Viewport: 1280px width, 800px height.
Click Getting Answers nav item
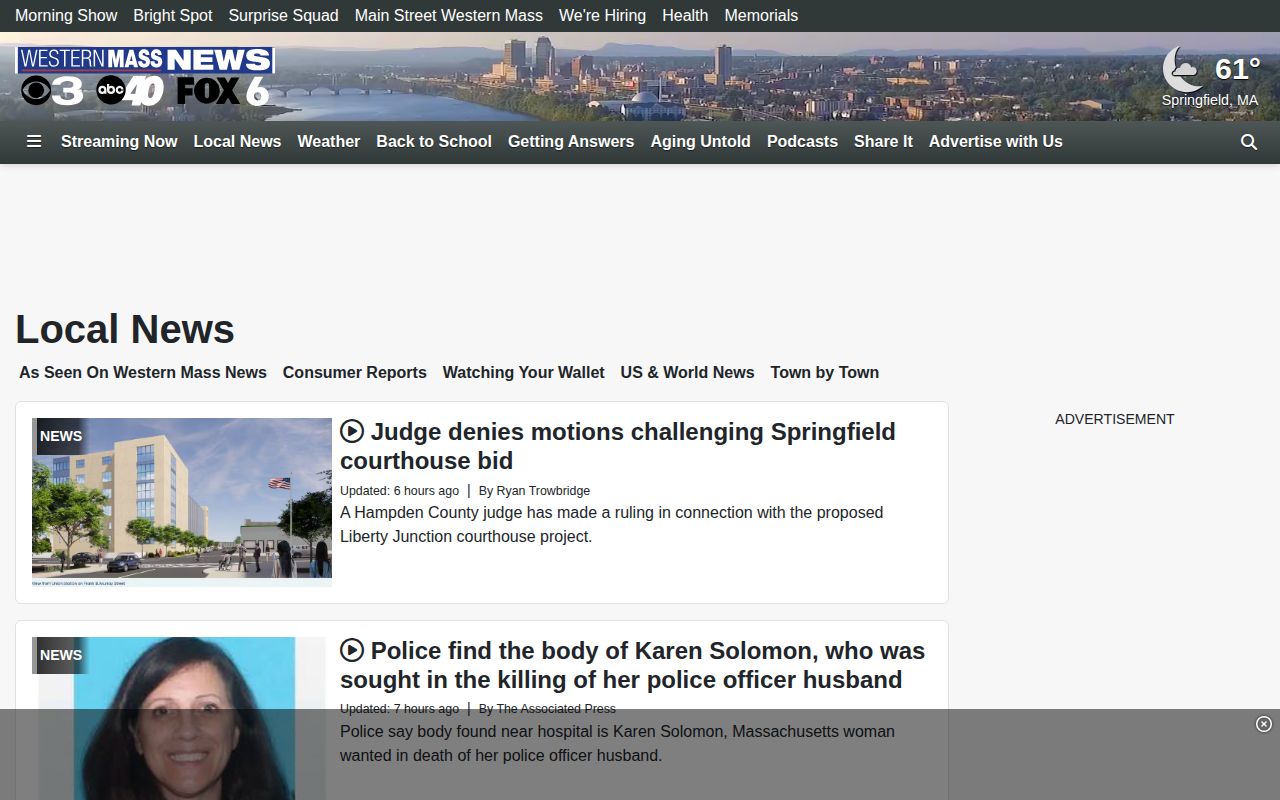coord(571,142)
